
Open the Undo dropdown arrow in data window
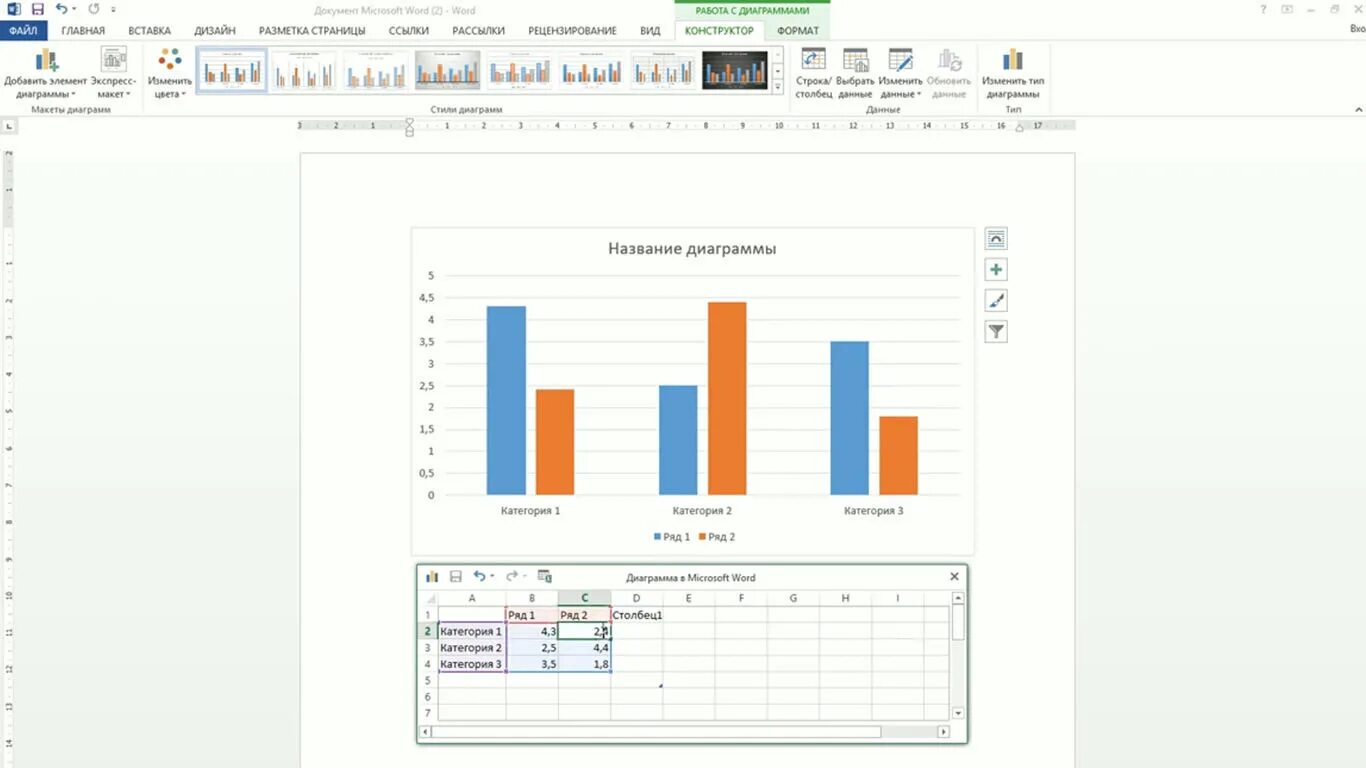coord(492,577)
